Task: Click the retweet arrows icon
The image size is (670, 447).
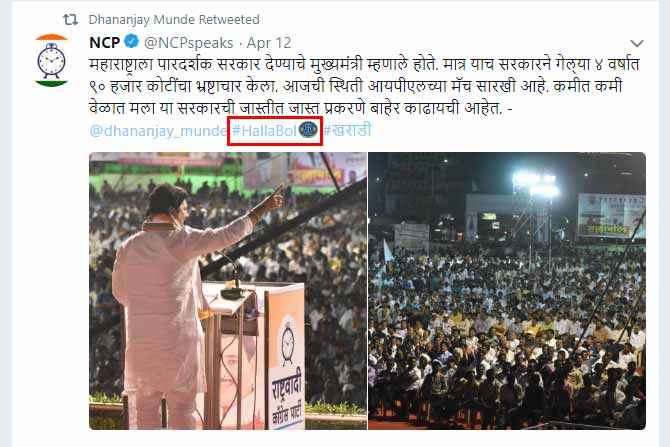Action: click(x=71, y=19)
